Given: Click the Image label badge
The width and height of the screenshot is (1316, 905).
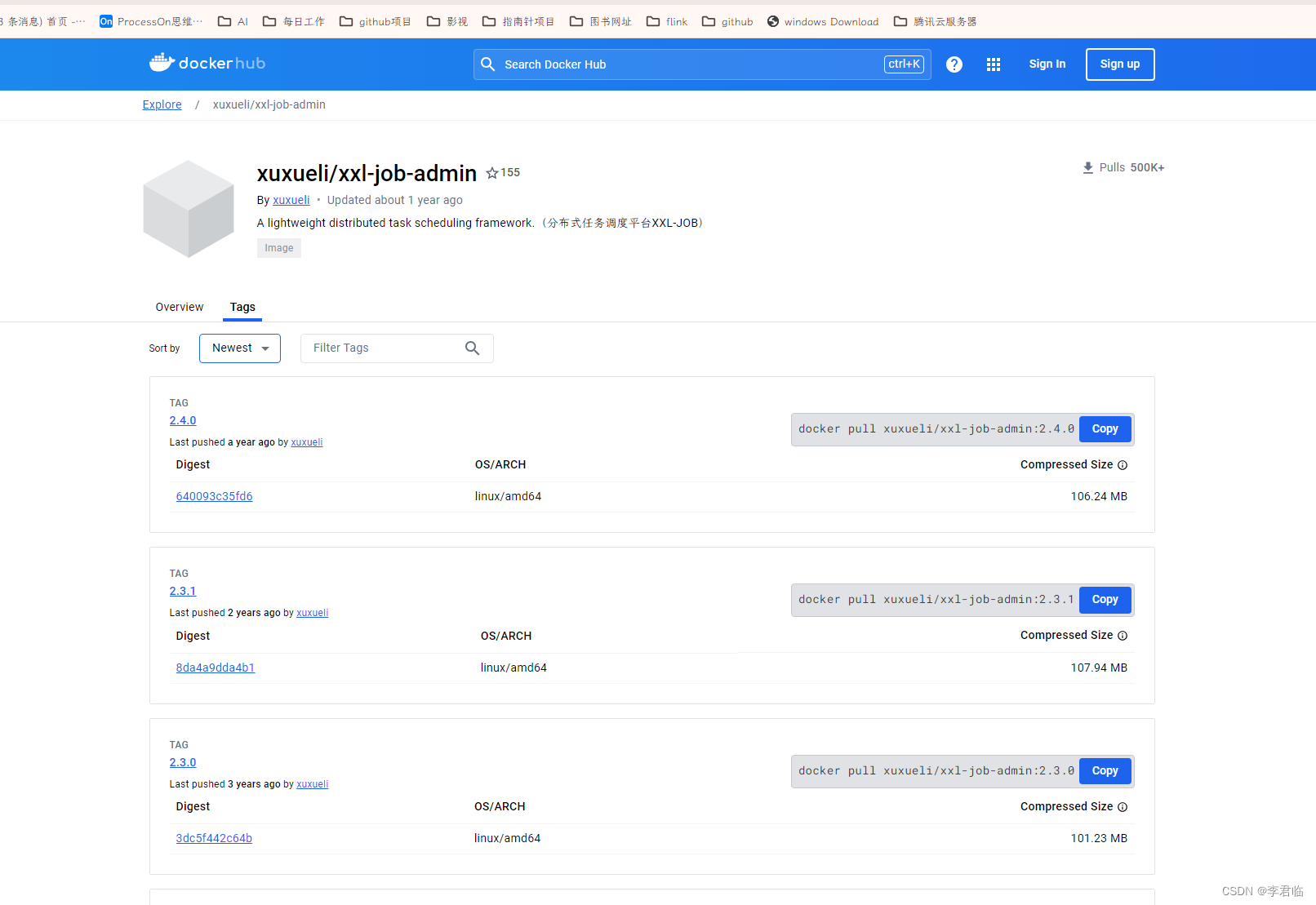Looking at the screenshot, I should click(279, 248).
